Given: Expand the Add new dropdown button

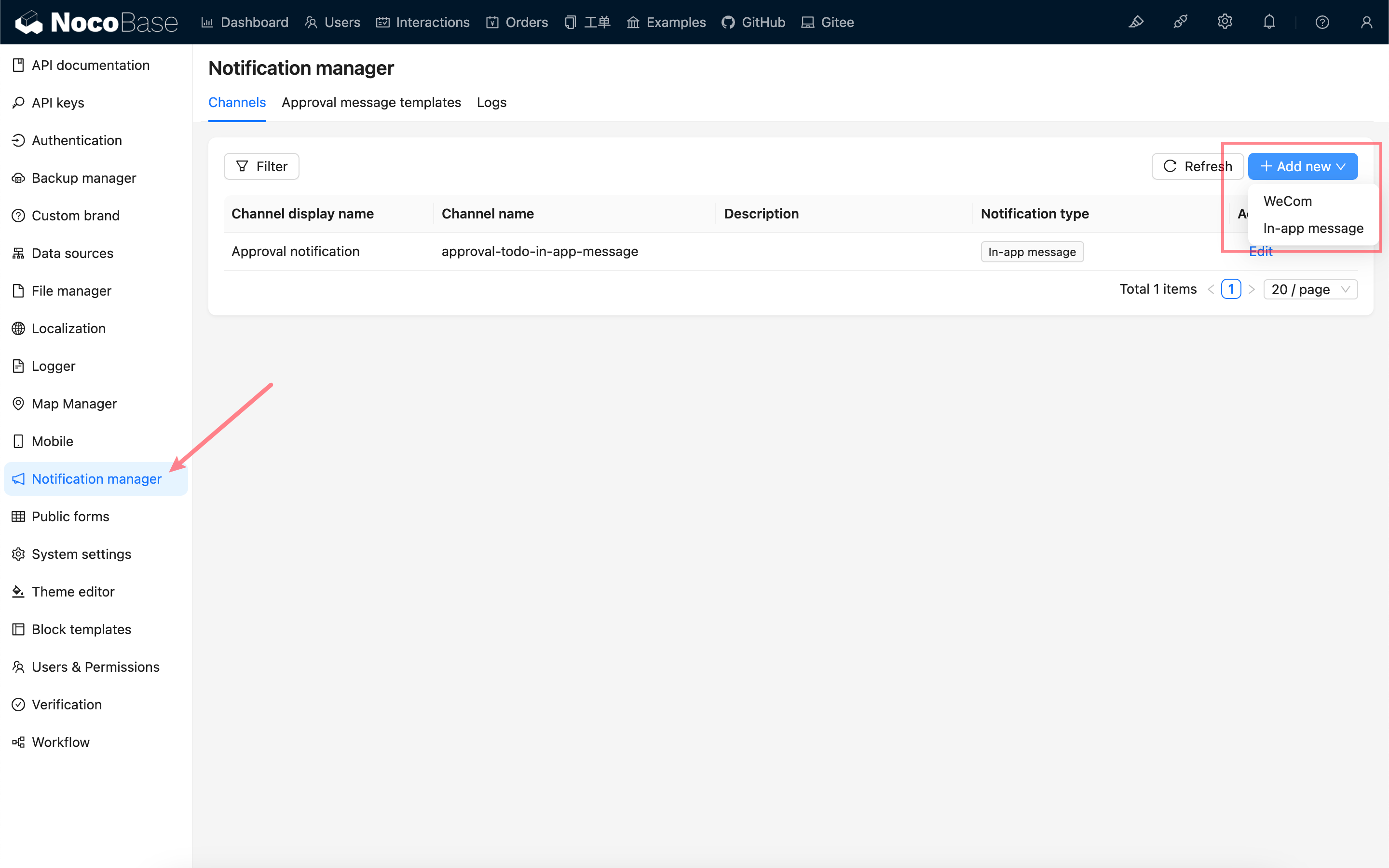Looking at the screenshot, I should coord(1302,166).
